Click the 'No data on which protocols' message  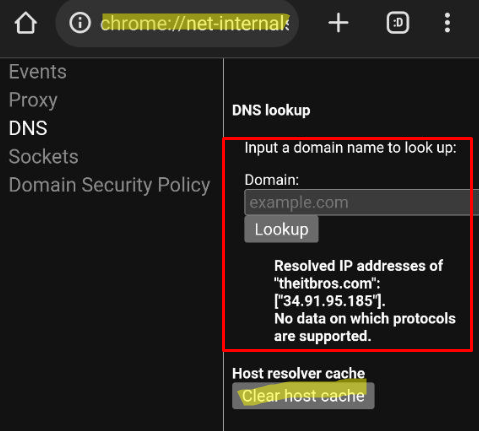coord(365,327)
